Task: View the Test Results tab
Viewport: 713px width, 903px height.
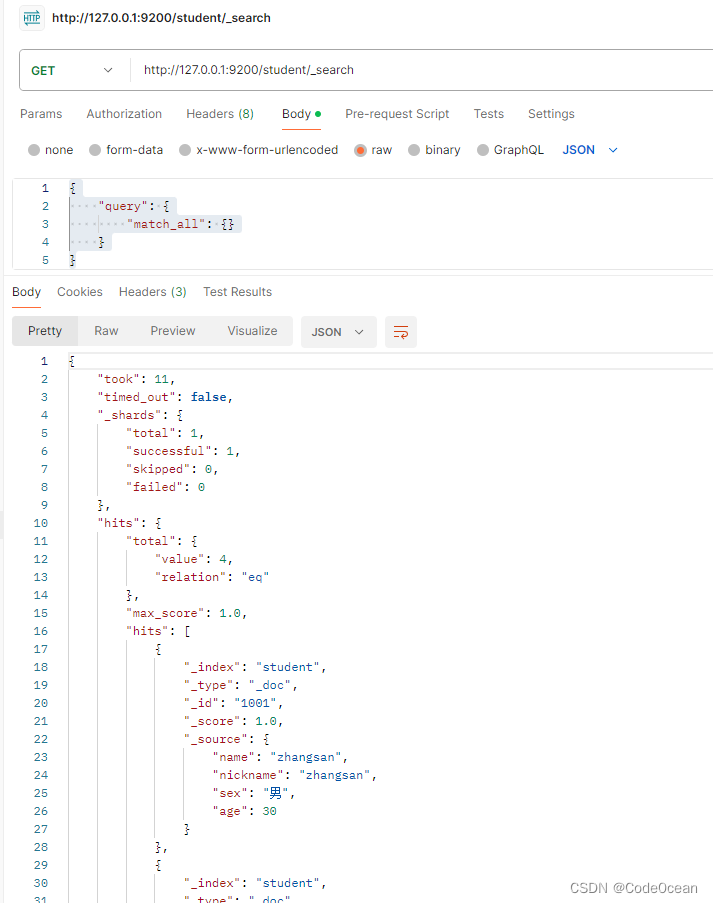Action: click(237, 292)
